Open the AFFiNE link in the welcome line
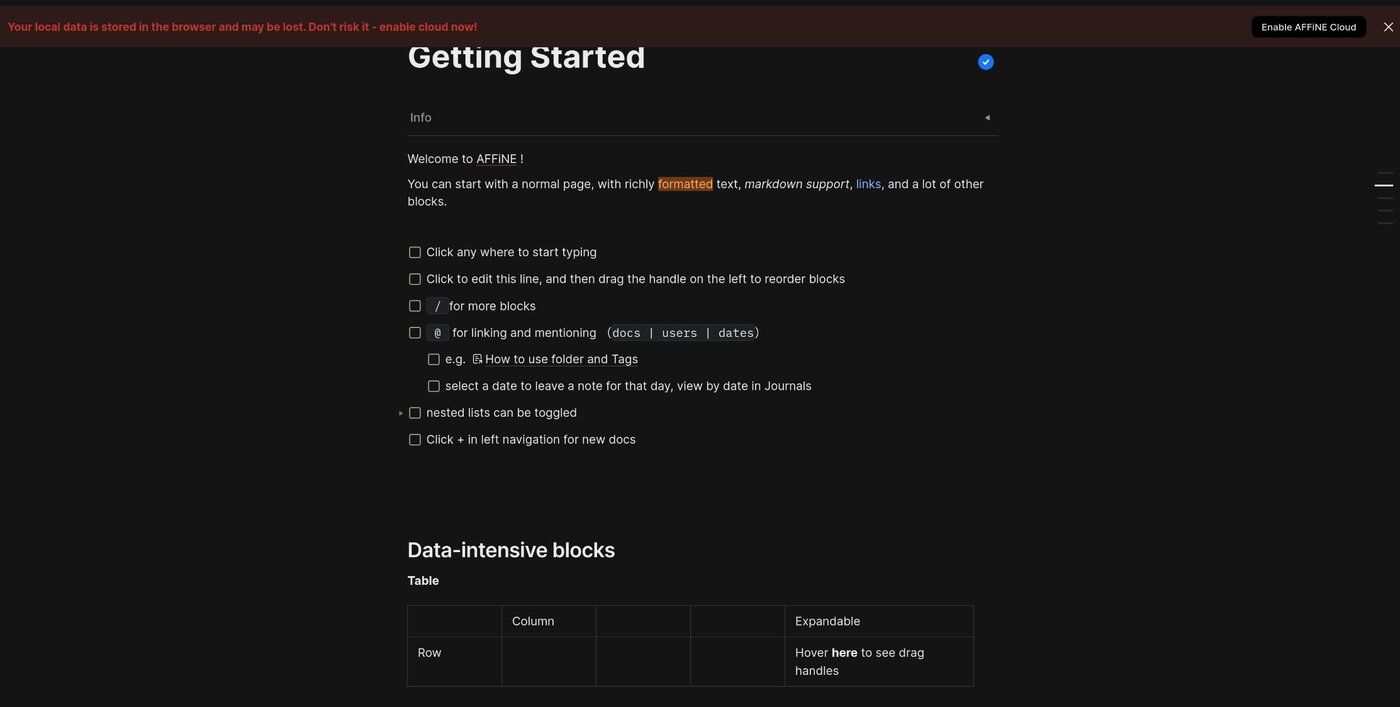The width and height of the screenshot is (1400, 707). click(496, 159)
